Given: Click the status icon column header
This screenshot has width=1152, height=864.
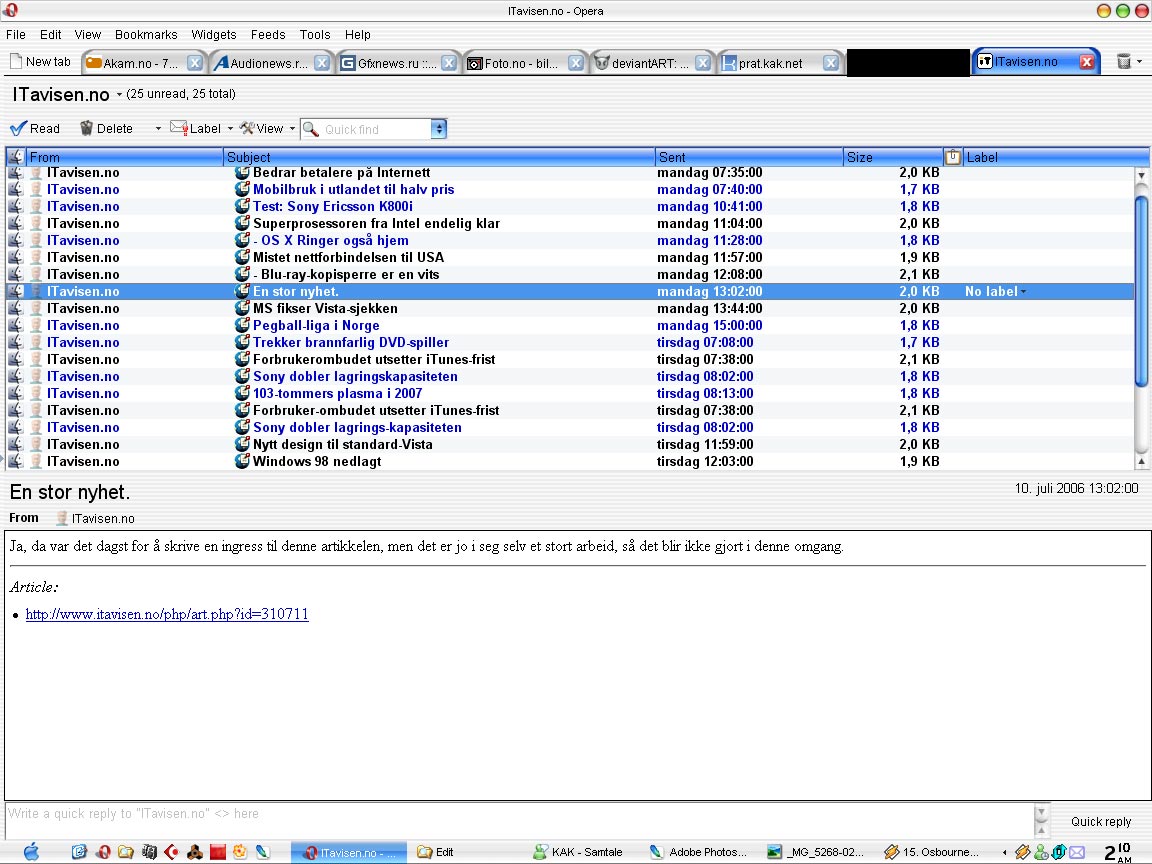Looking at the screenshot, I should (15, 157).
